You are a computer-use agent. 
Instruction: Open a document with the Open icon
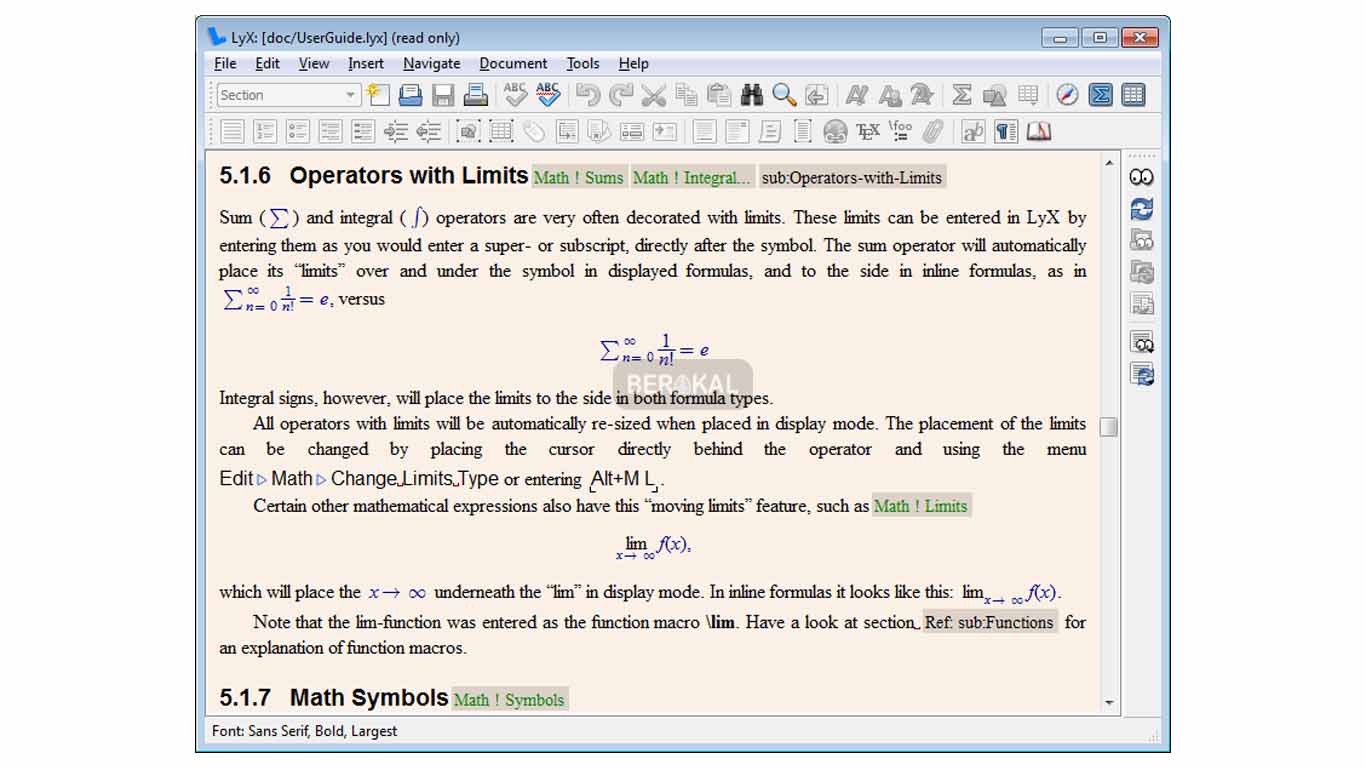410,95
